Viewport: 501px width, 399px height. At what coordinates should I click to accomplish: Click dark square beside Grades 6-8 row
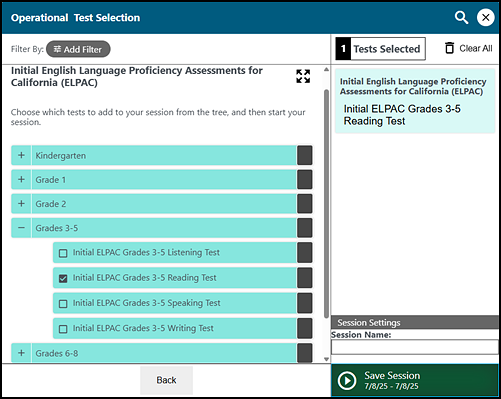(305, 353)
